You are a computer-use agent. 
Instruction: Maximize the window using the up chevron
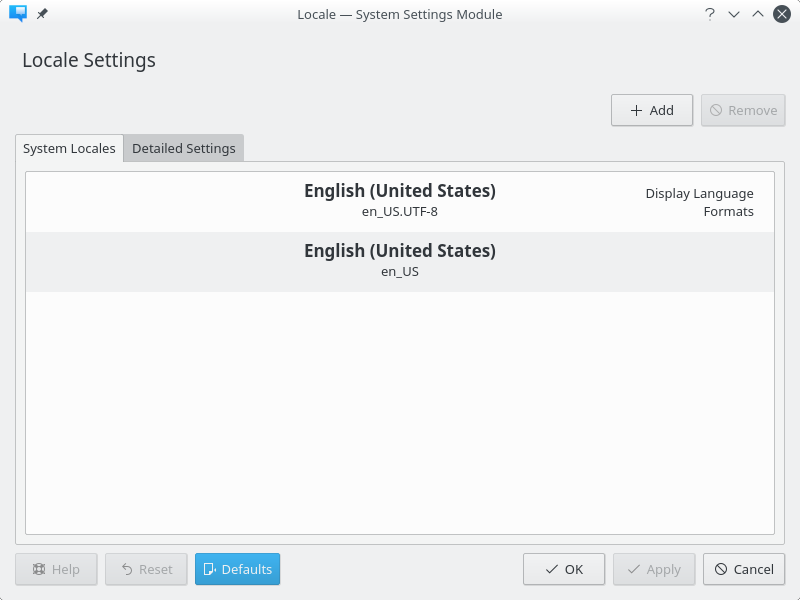758,14
